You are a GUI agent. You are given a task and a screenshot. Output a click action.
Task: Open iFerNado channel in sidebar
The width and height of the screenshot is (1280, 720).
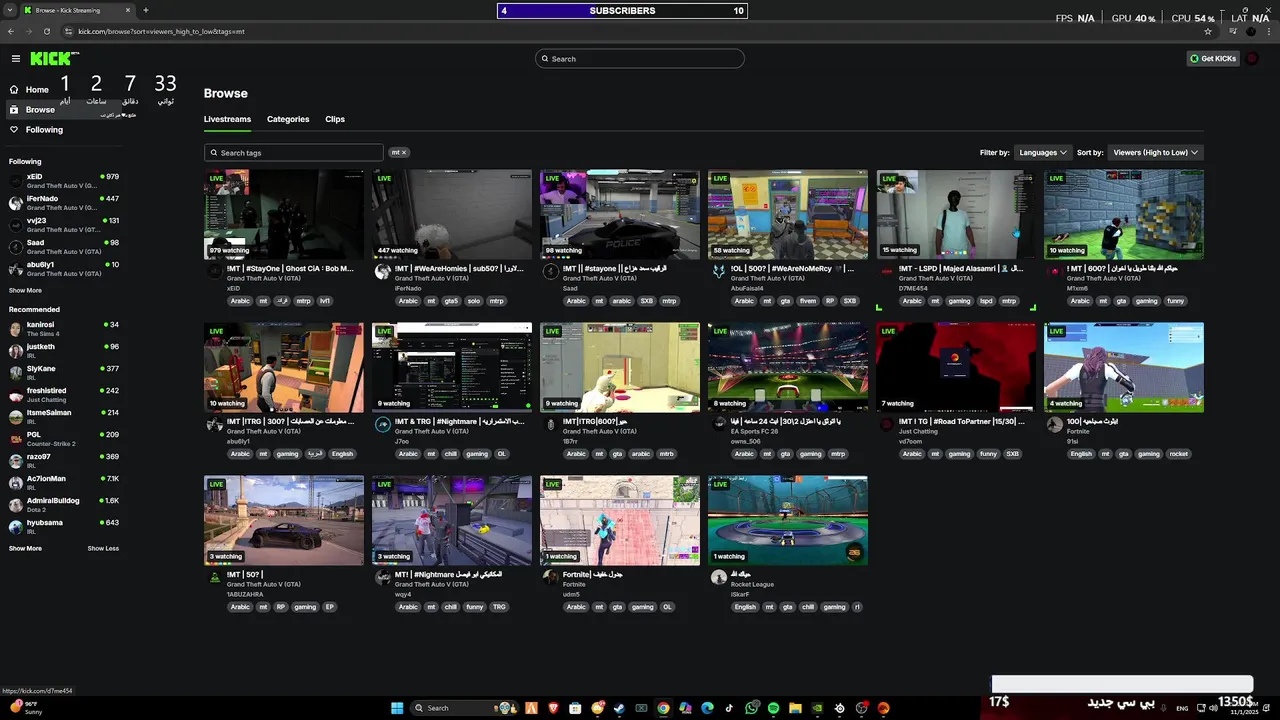click(64, 203)
